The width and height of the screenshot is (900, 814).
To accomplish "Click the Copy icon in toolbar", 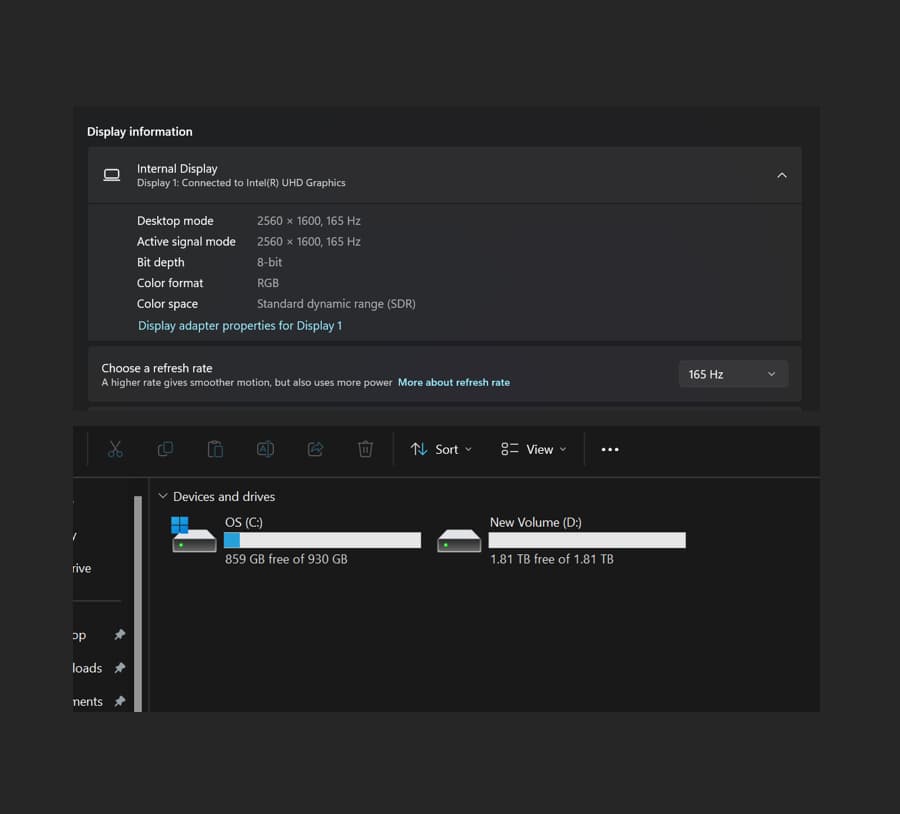I will pos(165,449).
